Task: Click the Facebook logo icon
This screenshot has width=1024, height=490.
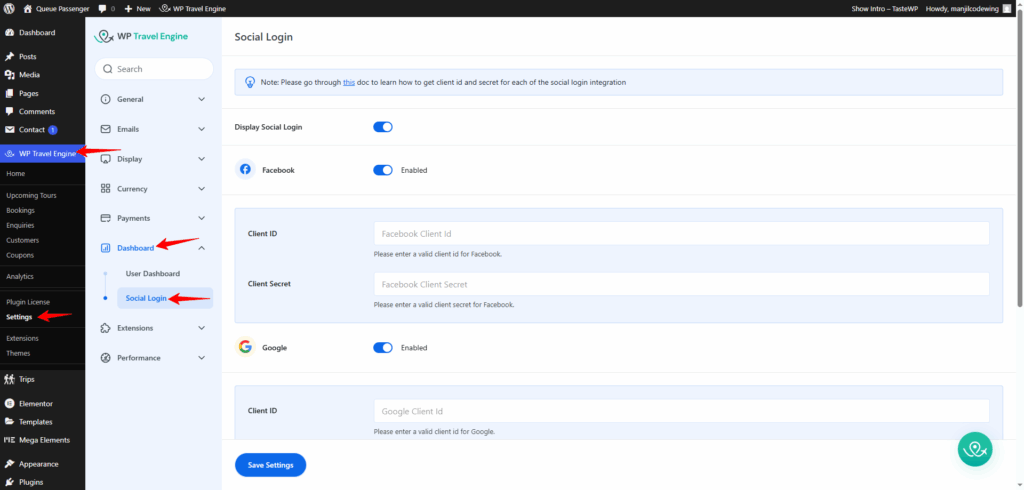Action: [245, 170]
